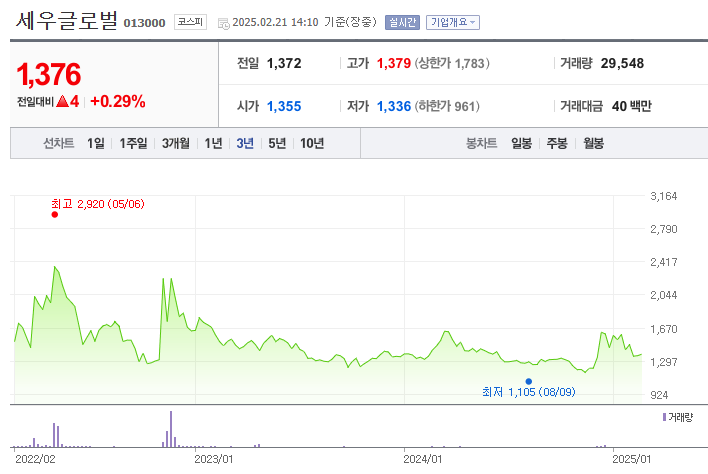Click the red up-arrow change indicator
Screen dimensions: 708x474
tap(63, 101)
